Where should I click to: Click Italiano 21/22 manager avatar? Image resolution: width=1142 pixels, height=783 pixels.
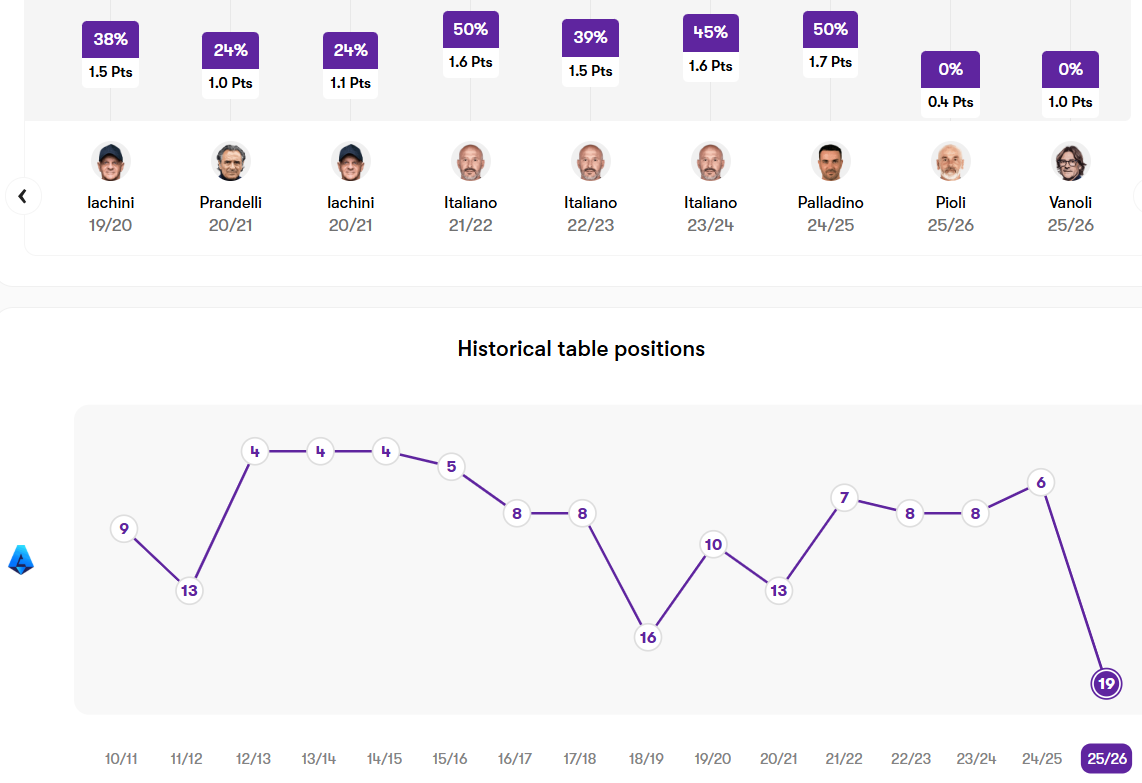point(471,162)
